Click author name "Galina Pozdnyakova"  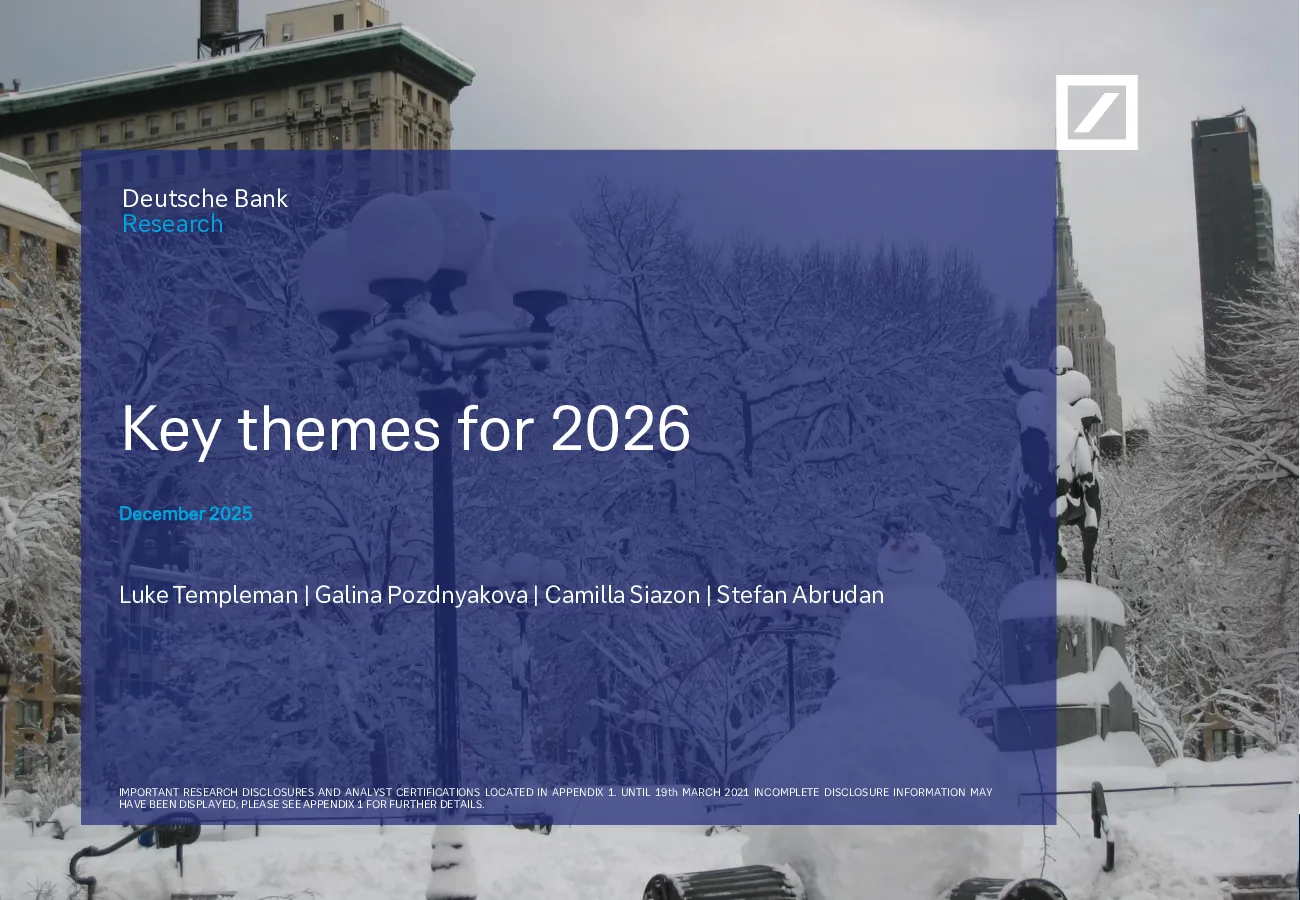pos(421,595)
